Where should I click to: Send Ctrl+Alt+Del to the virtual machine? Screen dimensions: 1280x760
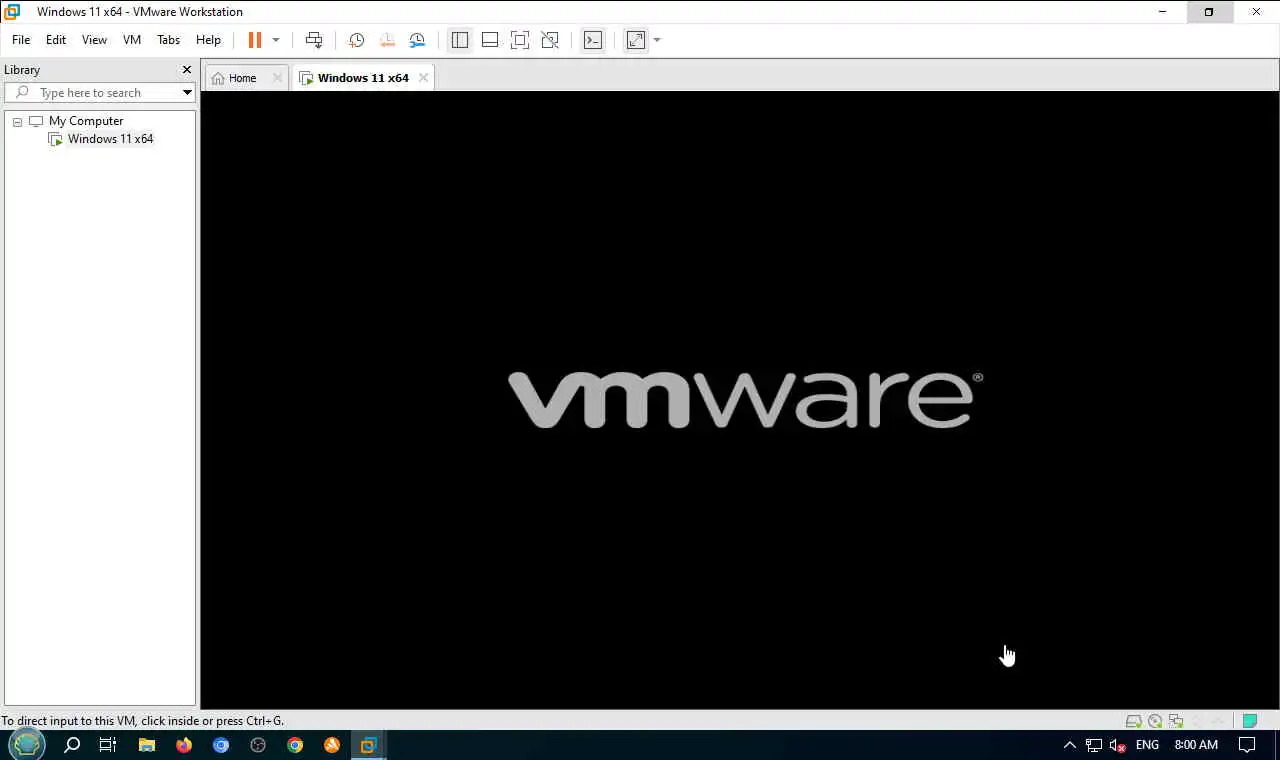314,40
